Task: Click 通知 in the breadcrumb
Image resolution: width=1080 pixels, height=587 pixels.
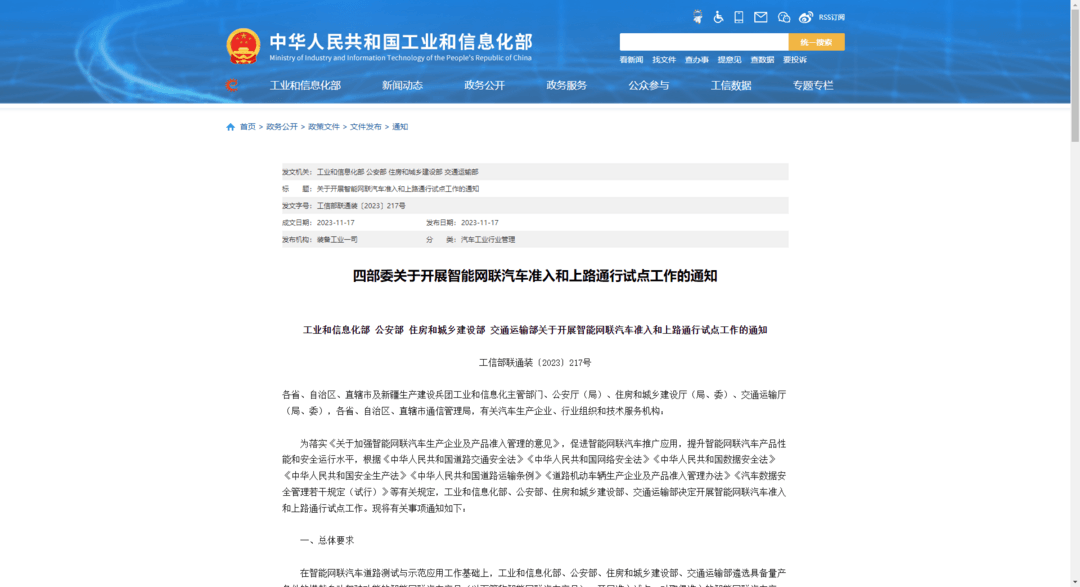Action: point(400,127)
